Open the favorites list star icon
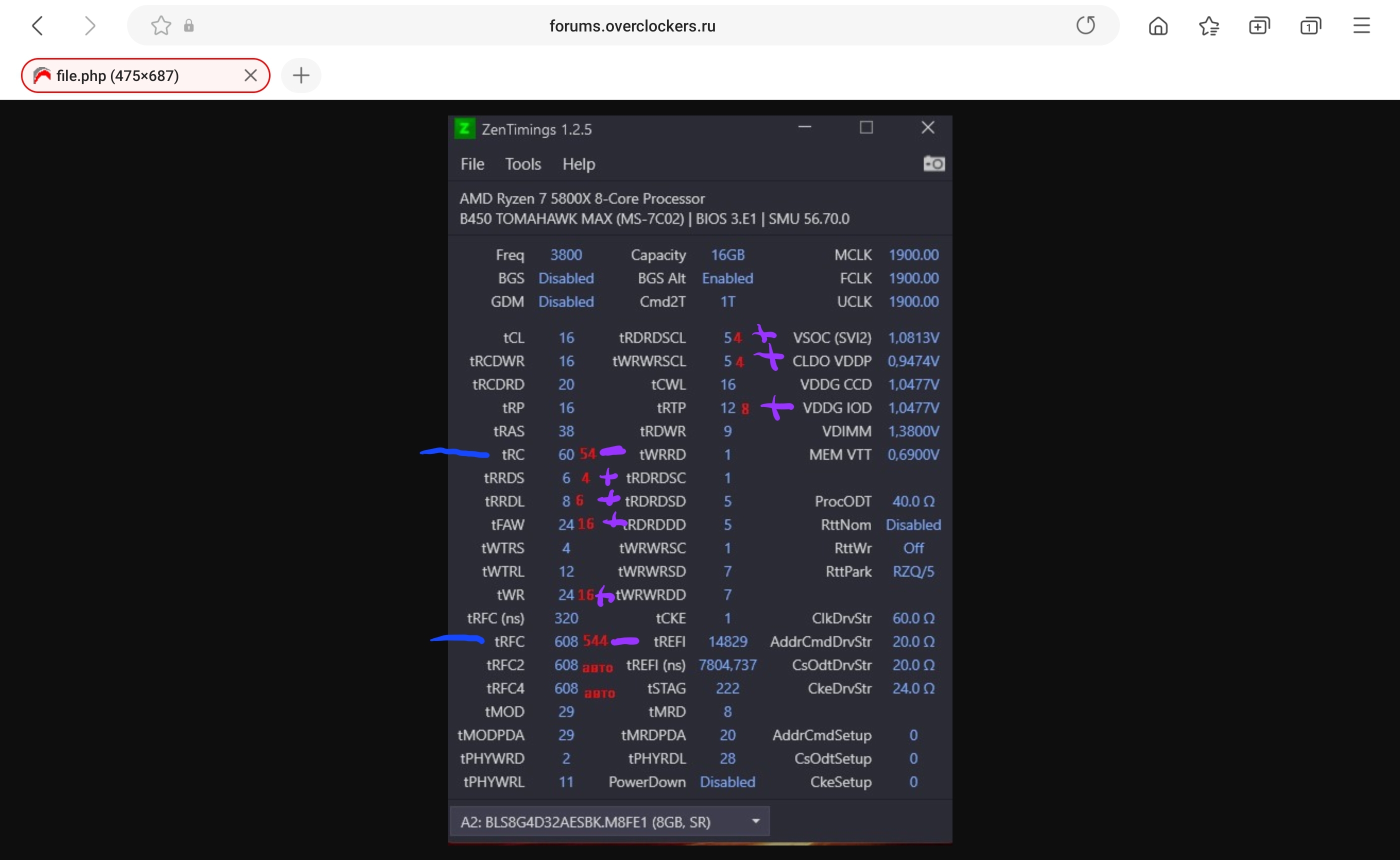This screenshot has height=860, width=1400. (x=1208, y=25)
